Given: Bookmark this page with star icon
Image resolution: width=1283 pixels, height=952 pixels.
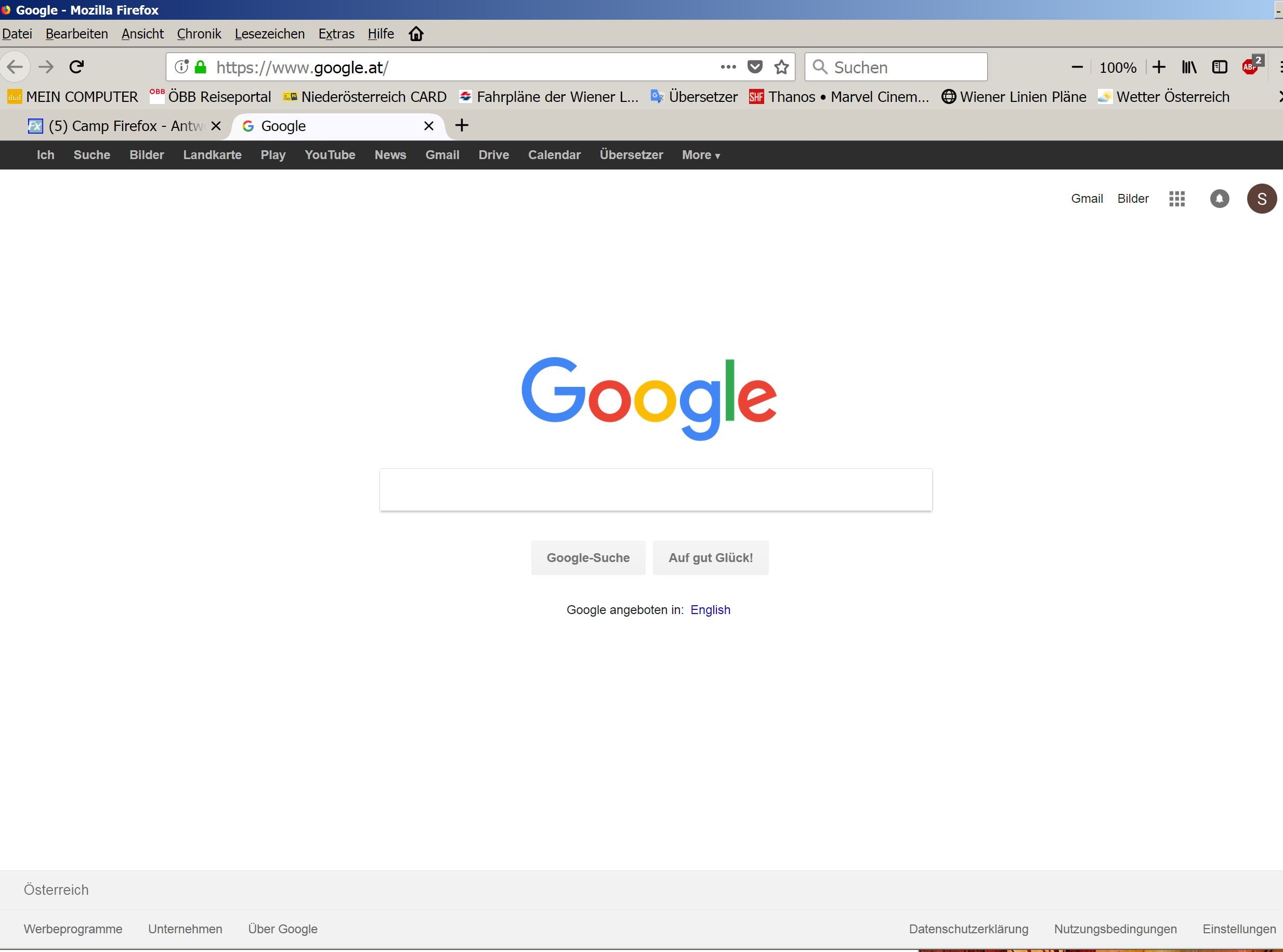Looking at the screenshot, I should (x=781, y=68).
